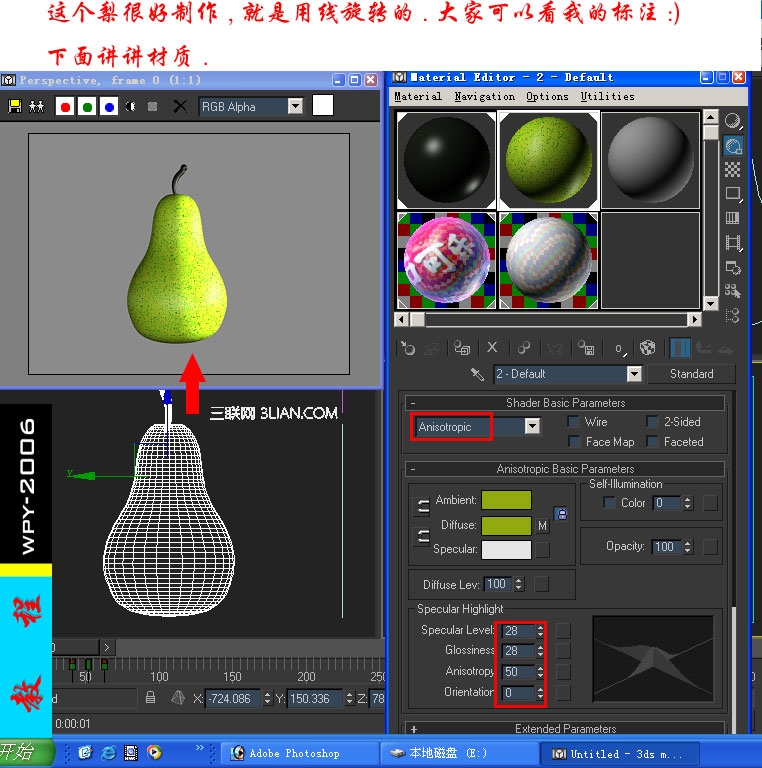
Task: Click the Put to Library icon
Action: (x=586, y=348)
